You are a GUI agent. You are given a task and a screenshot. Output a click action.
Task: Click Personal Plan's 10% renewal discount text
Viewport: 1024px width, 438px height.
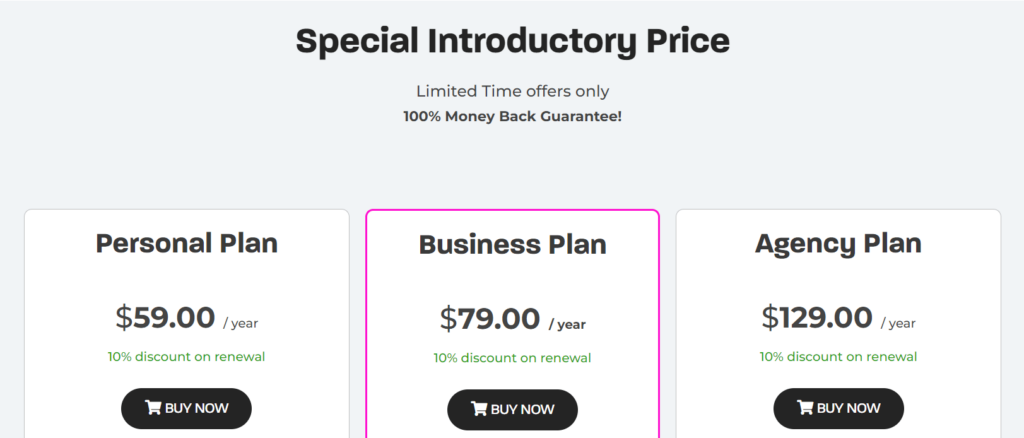pos(186,357)
